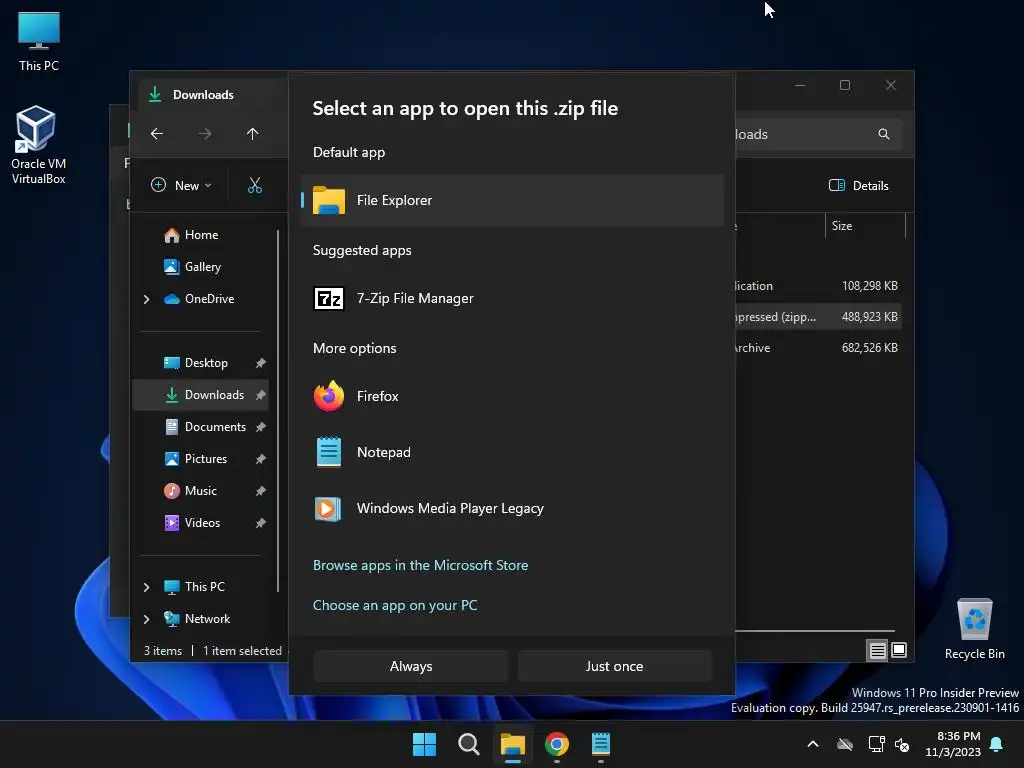Expand the Network tree node

146,619
